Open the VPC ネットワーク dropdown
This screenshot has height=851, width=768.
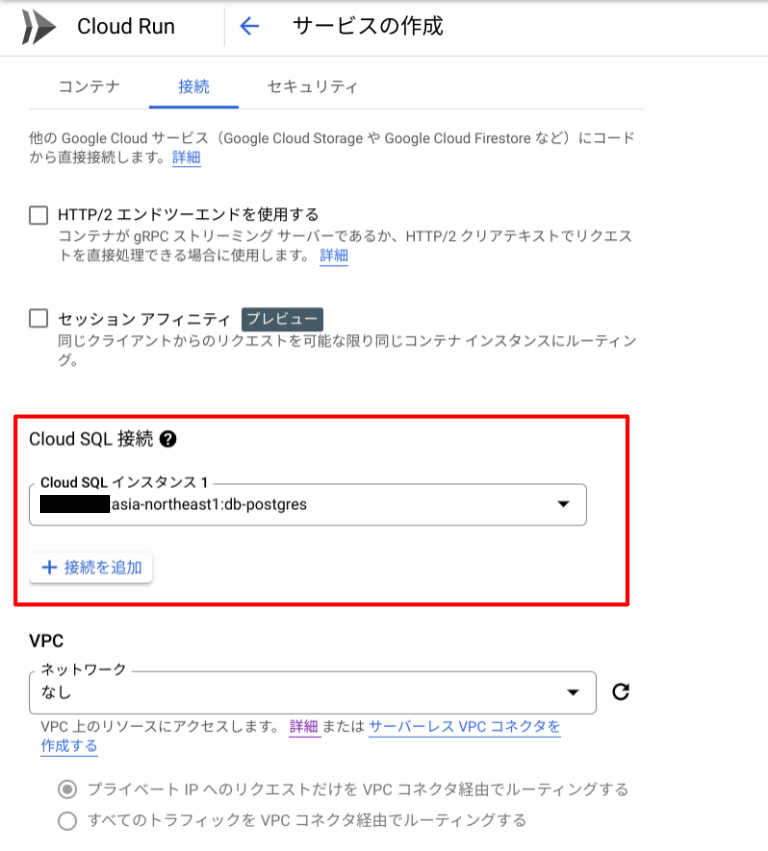[313, 693]
